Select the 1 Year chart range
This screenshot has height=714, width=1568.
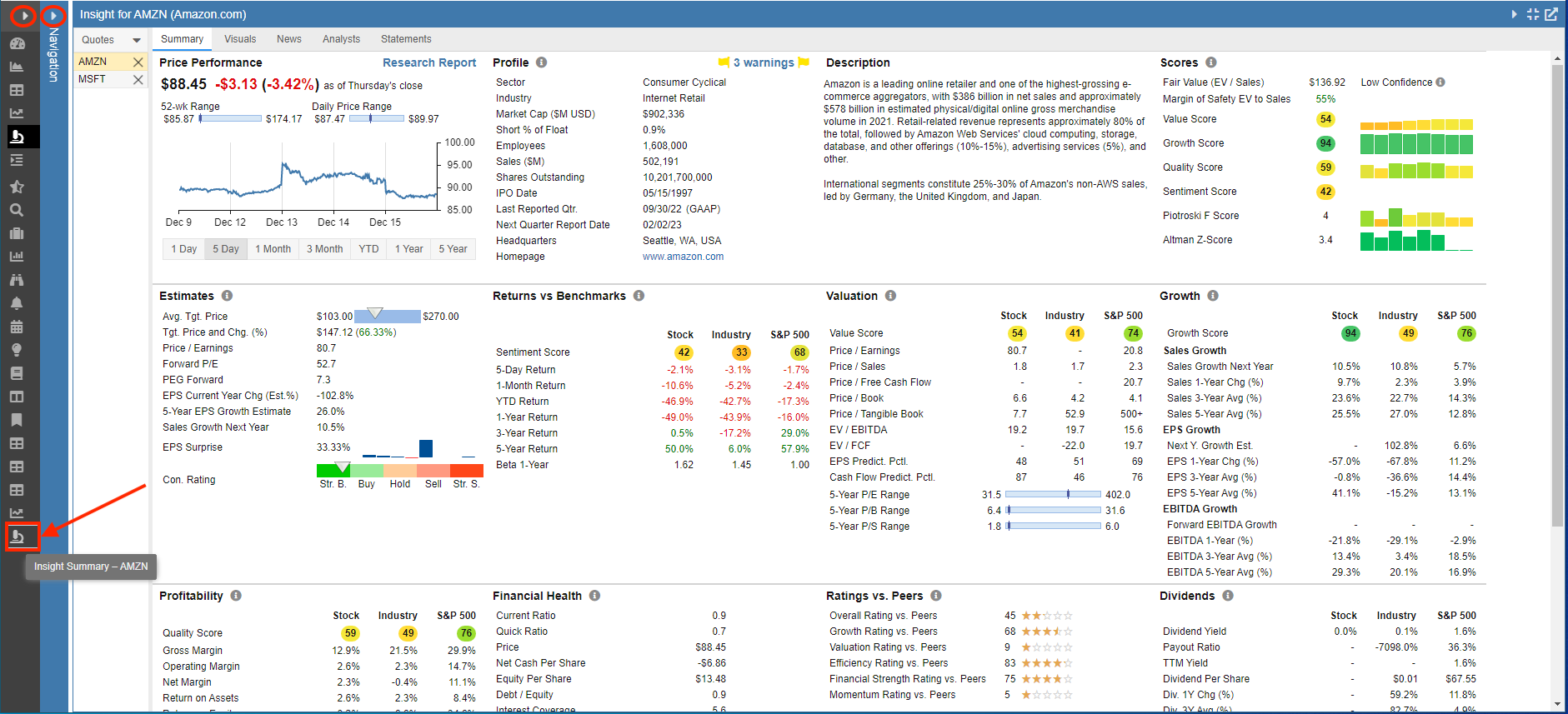(408, 249)
